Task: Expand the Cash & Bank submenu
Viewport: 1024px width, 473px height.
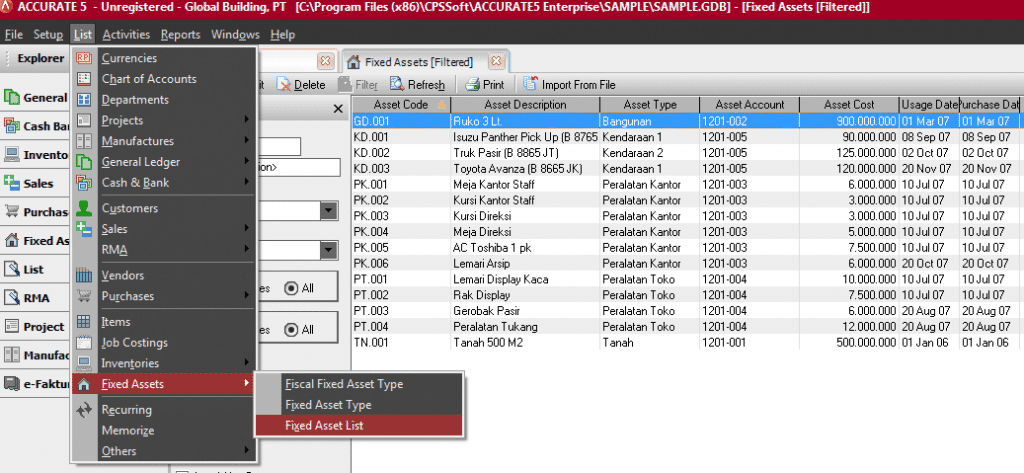Action: (x=247, y=182)
